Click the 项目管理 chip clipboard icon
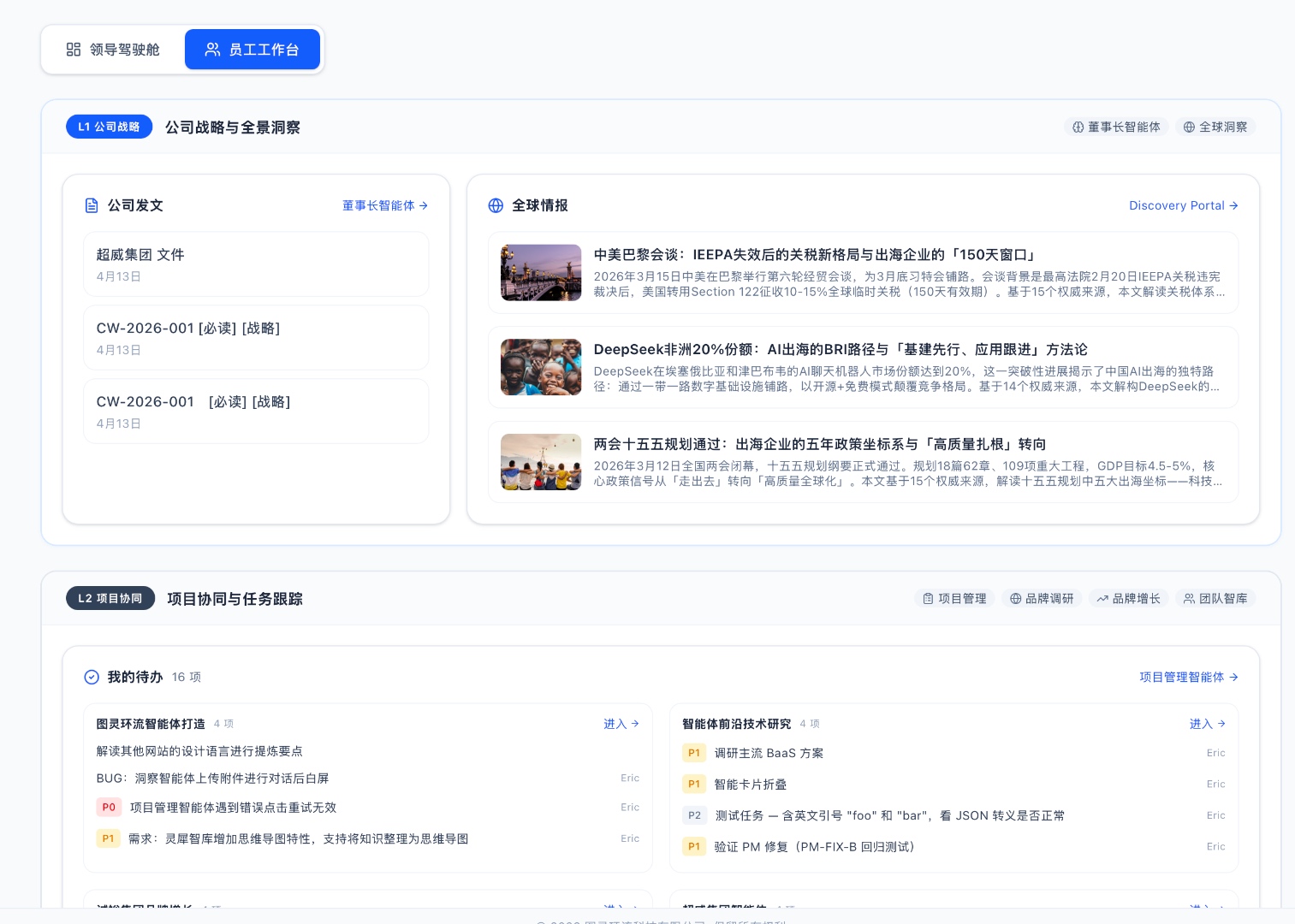This screenshot has width=1295, height=924. click(x=929, y=599)
